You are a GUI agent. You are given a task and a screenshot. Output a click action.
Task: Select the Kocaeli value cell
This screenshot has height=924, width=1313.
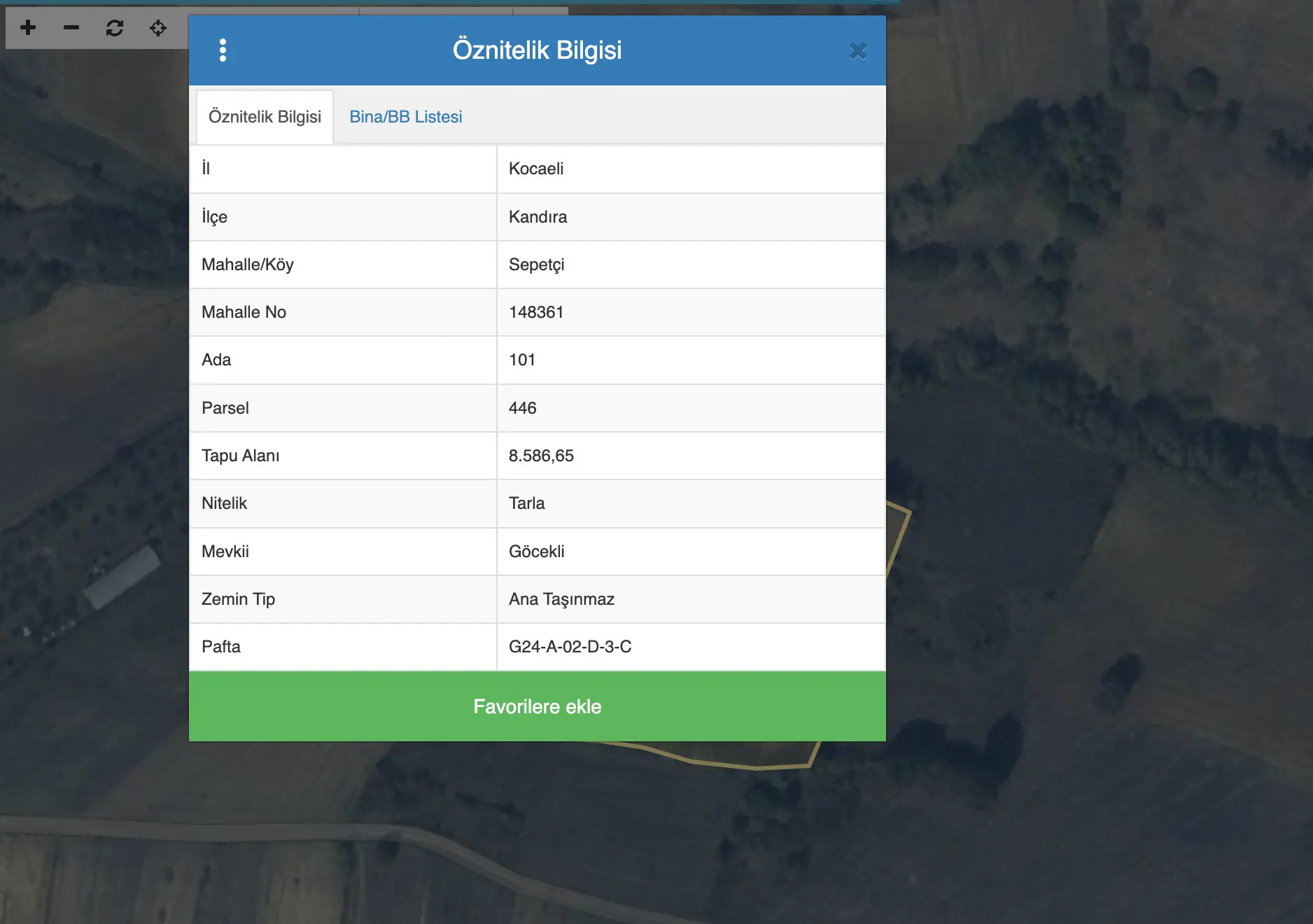[691, 169]
